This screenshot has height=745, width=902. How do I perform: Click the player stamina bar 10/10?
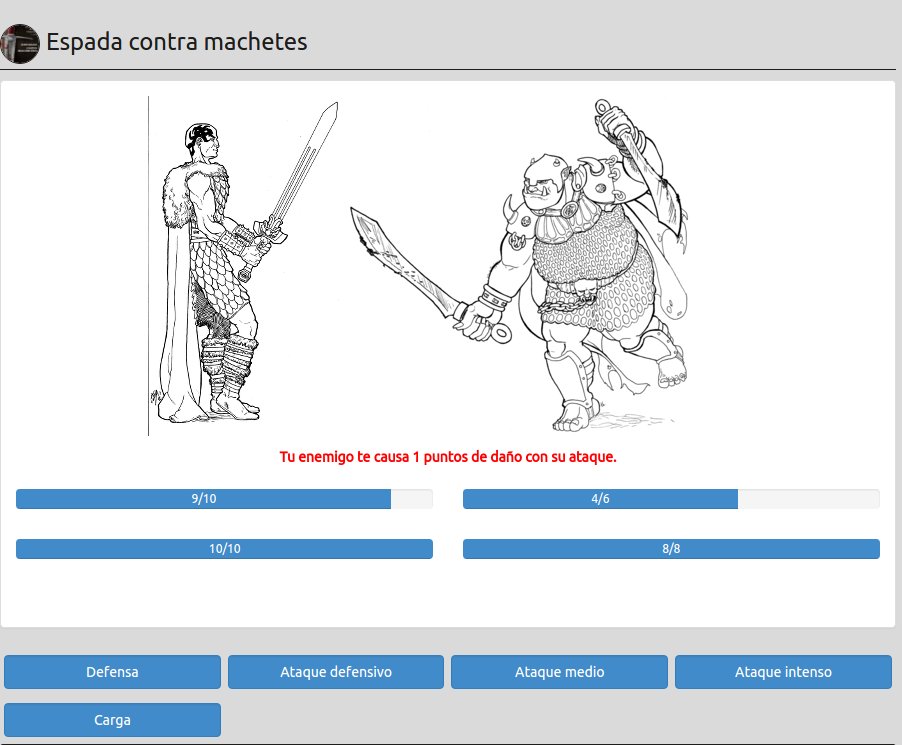(224, 549)
